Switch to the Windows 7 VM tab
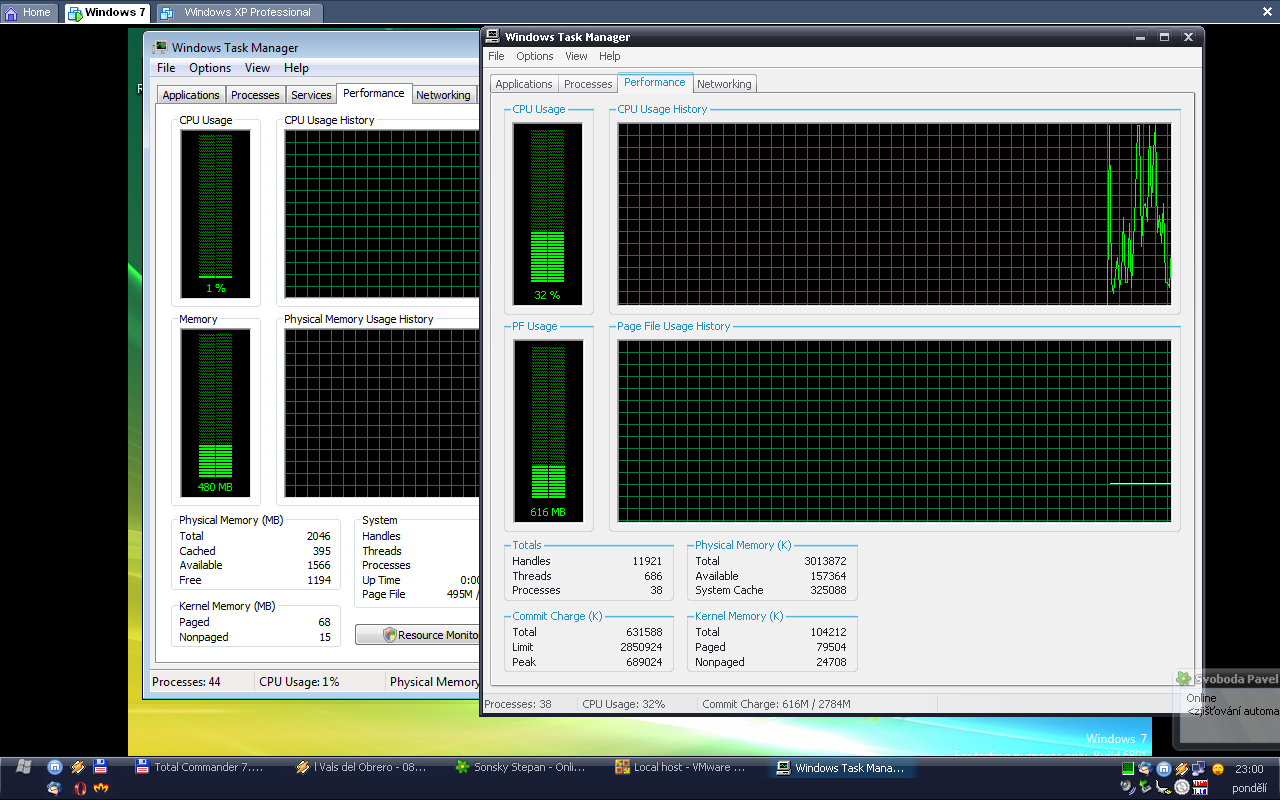 click(108, 12)
